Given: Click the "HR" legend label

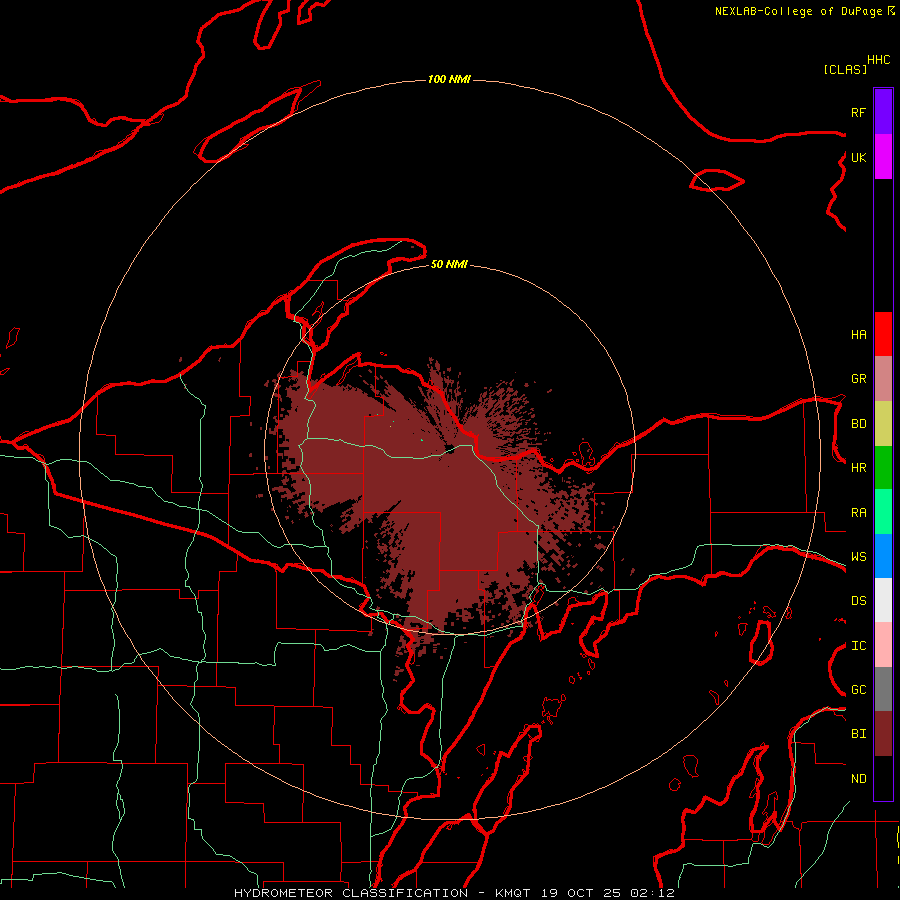Looking at the screenshot, I should [858, 468].
